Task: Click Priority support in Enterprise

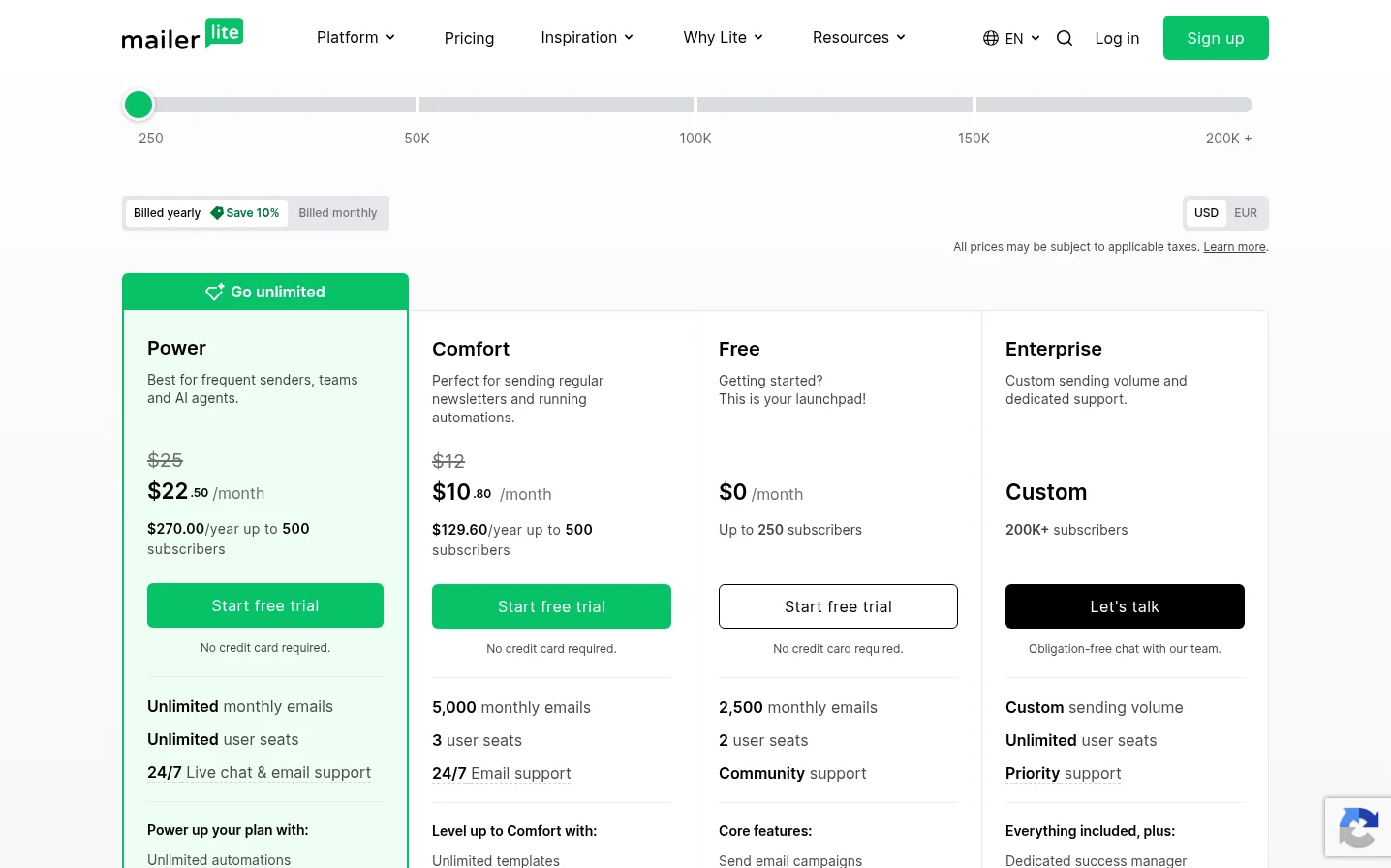Action: [1063, 773]
